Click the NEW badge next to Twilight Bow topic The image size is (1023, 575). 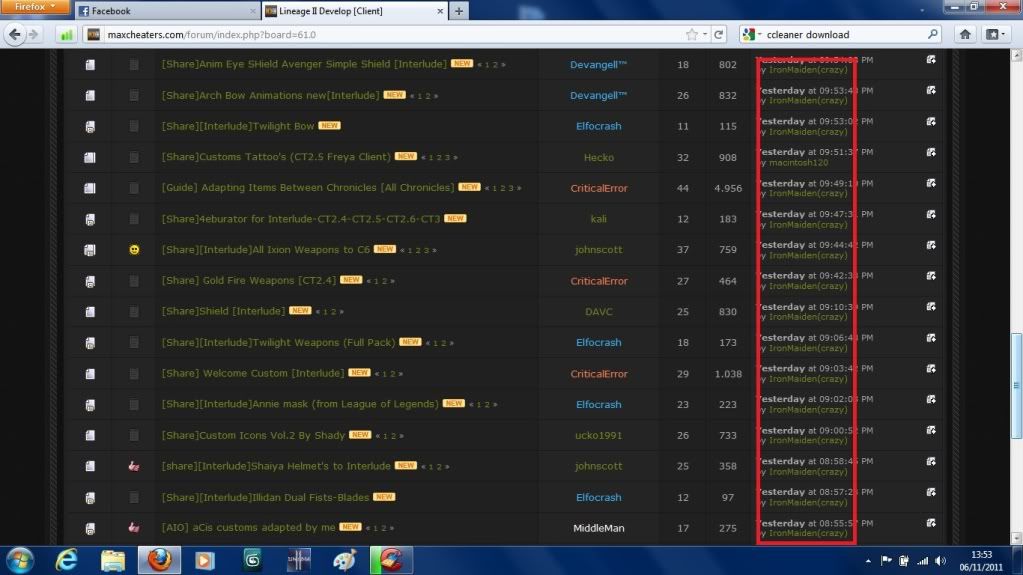330,126
